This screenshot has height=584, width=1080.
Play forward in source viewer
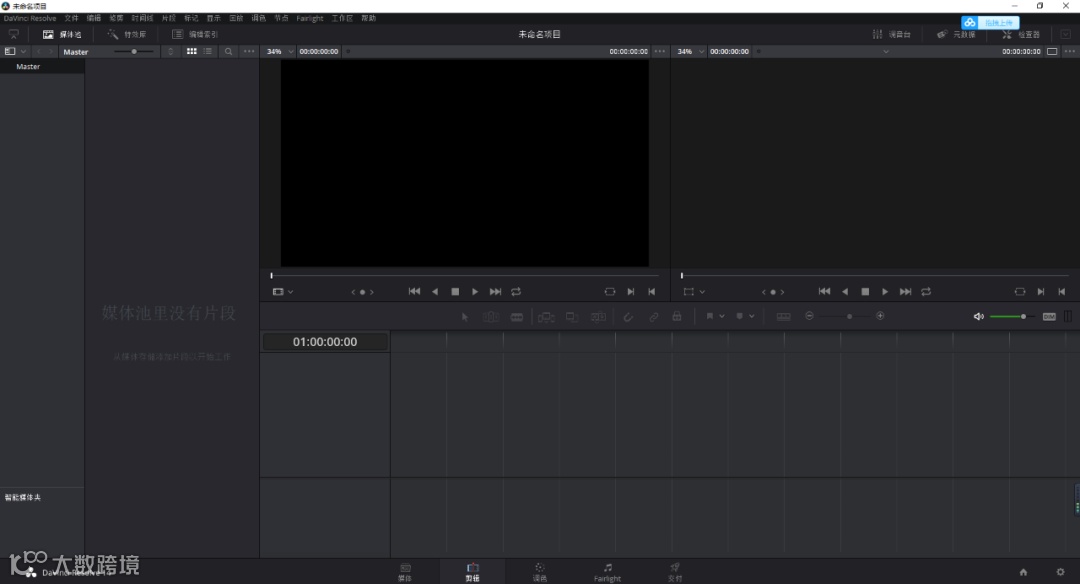[475, 292]
